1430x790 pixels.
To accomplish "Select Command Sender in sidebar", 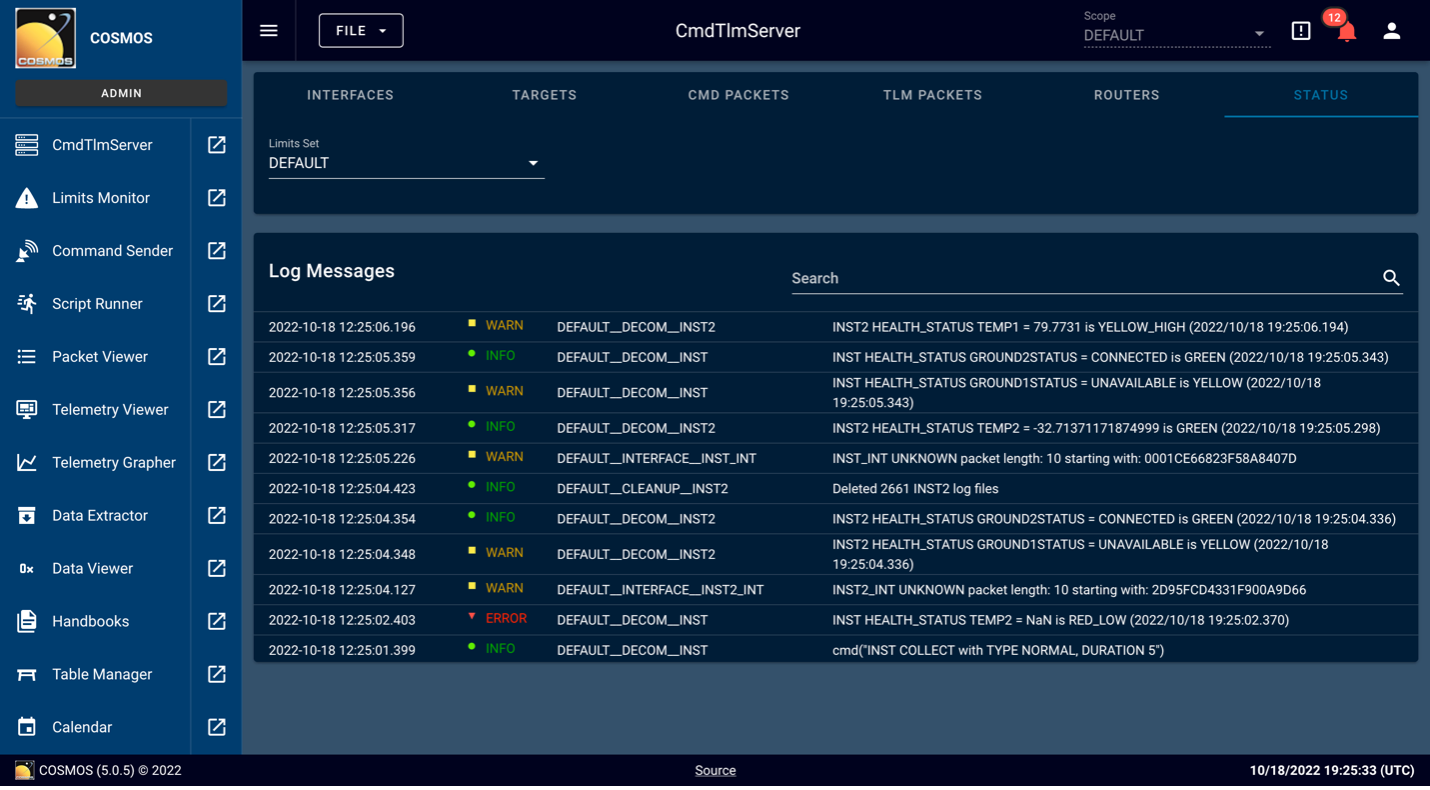I will 112,251.
